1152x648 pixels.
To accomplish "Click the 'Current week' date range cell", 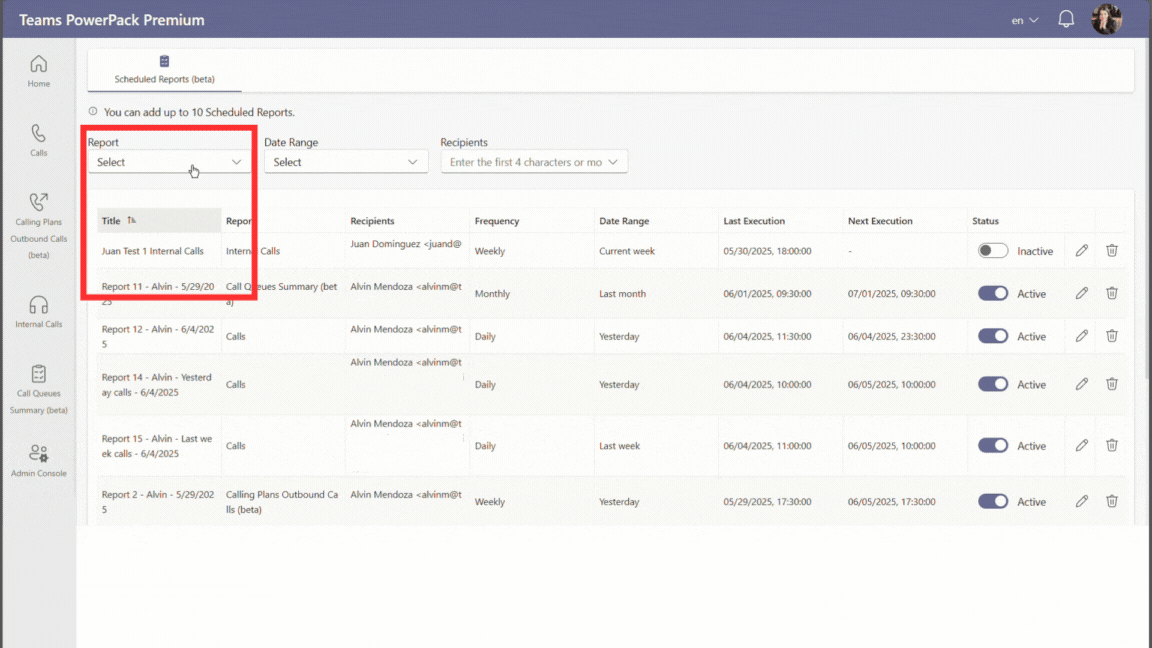I will click(627, 251).
